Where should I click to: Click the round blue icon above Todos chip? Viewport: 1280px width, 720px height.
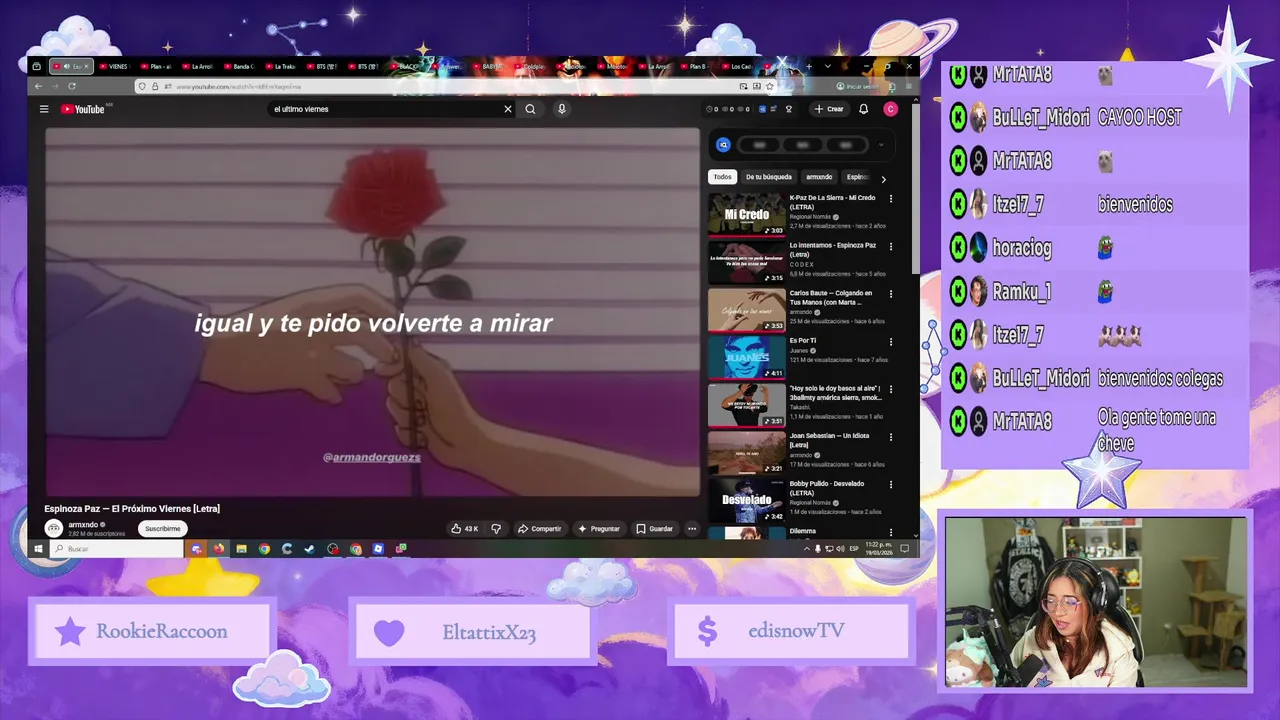click(x=723, y=145)
